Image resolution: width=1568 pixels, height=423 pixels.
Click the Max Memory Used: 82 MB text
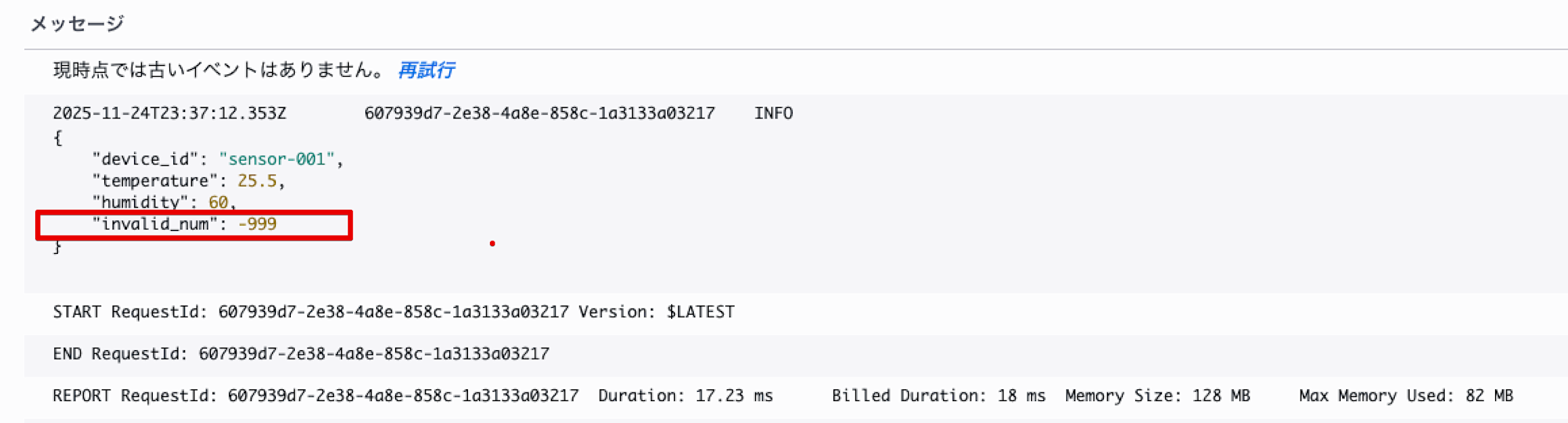[1406, 396]
